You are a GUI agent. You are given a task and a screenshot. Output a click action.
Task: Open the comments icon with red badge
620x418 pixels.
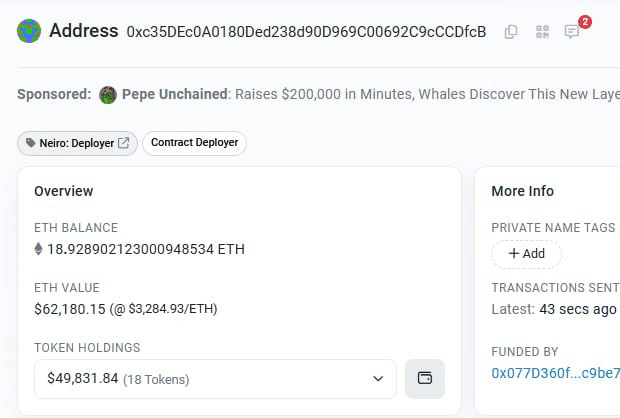(x=572, y=31)
